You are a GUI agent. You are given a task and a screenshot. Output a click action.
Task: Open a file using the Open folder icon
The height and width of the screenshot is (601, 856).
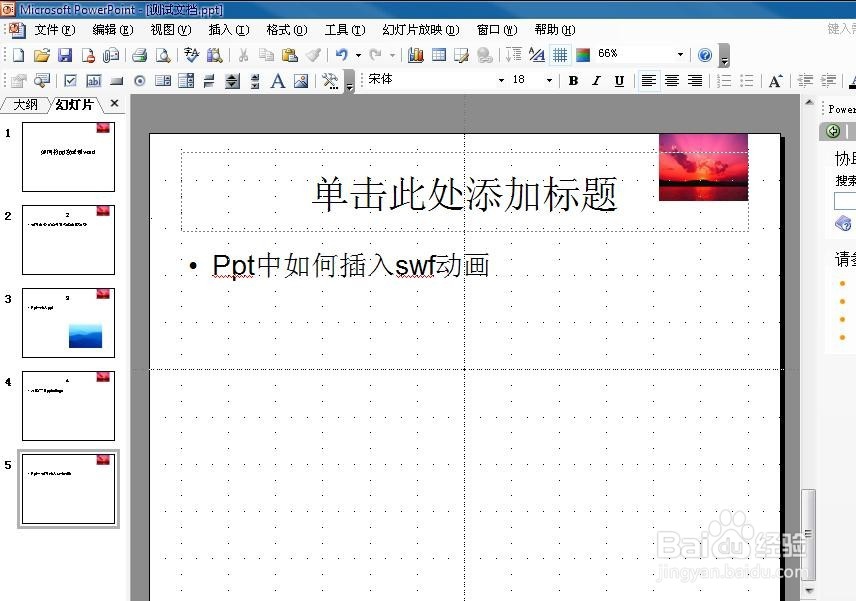41,53
